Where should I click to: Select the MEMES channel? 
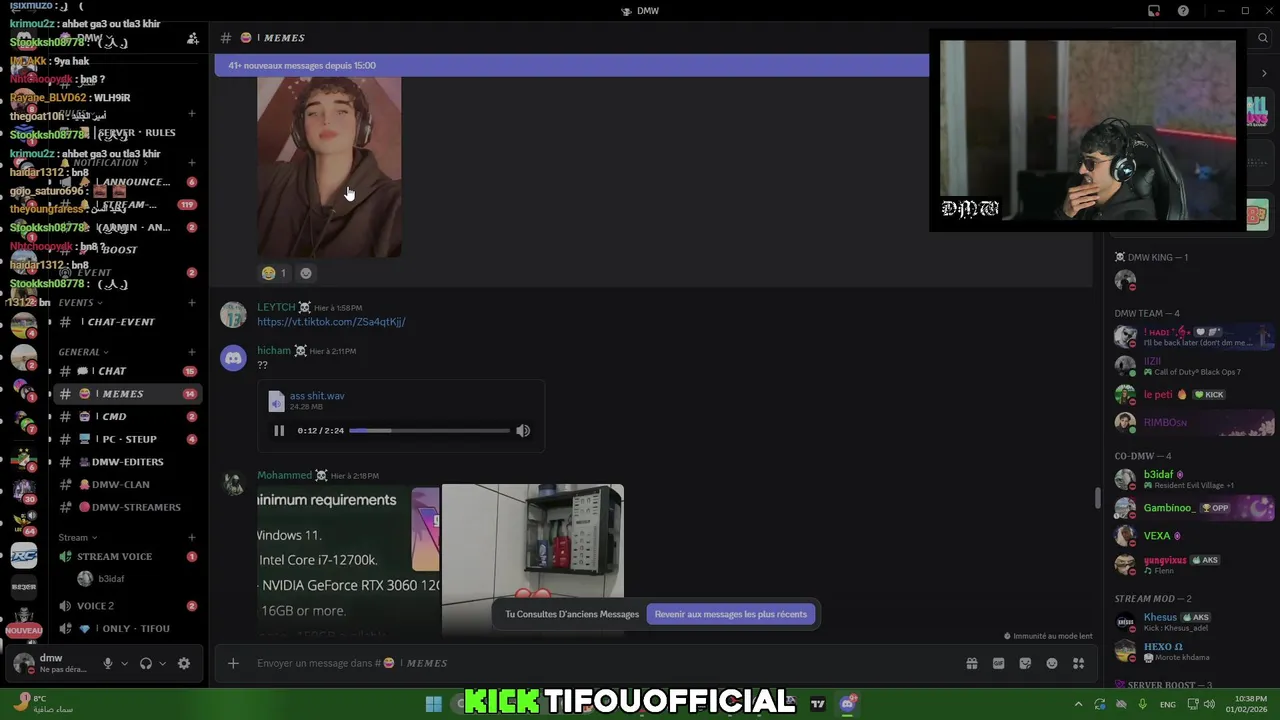point(126,394)
